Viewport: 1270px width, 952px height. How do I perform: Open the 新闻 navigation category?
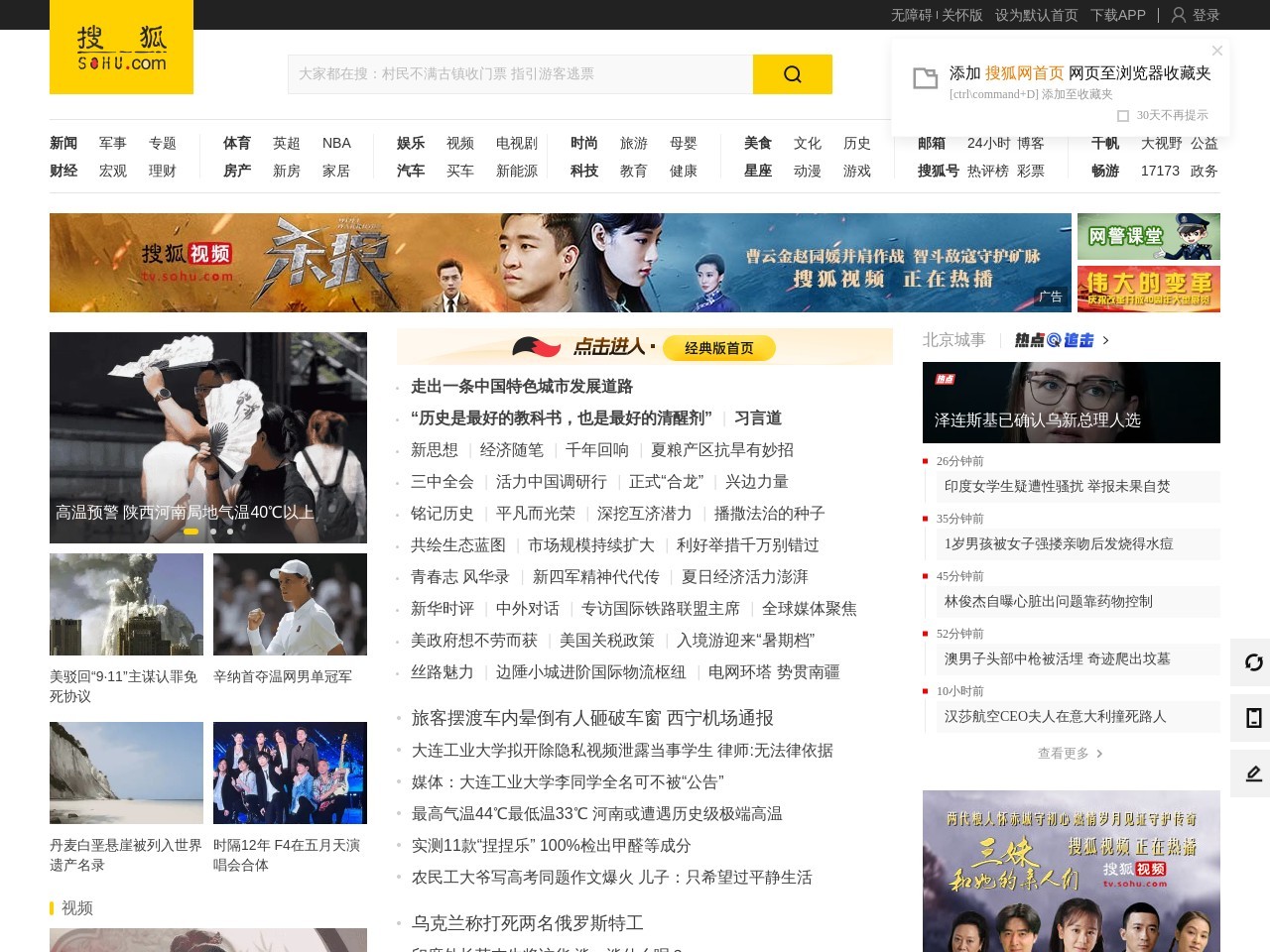63,143
